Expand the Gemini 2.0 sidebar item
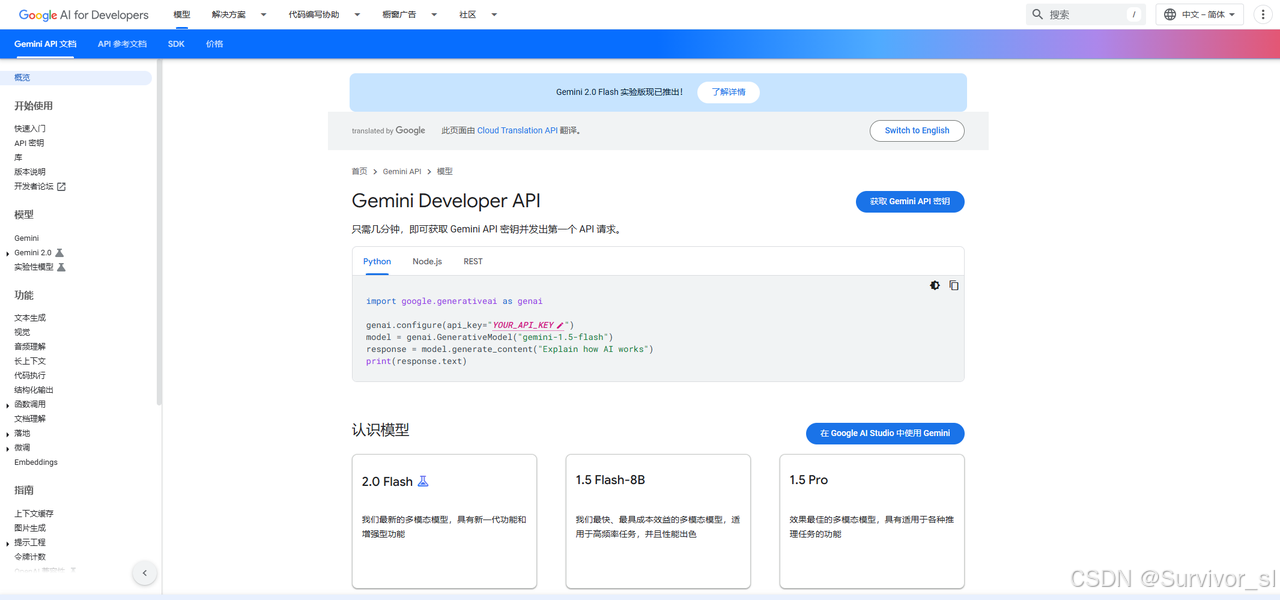 [x=8, y=254]
